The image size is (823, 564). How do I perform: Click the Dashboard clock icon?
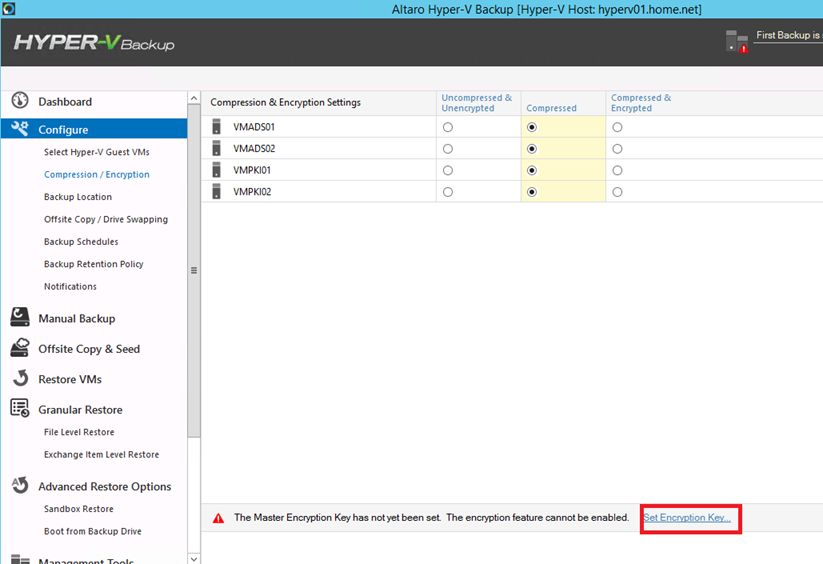pos(20,100)
